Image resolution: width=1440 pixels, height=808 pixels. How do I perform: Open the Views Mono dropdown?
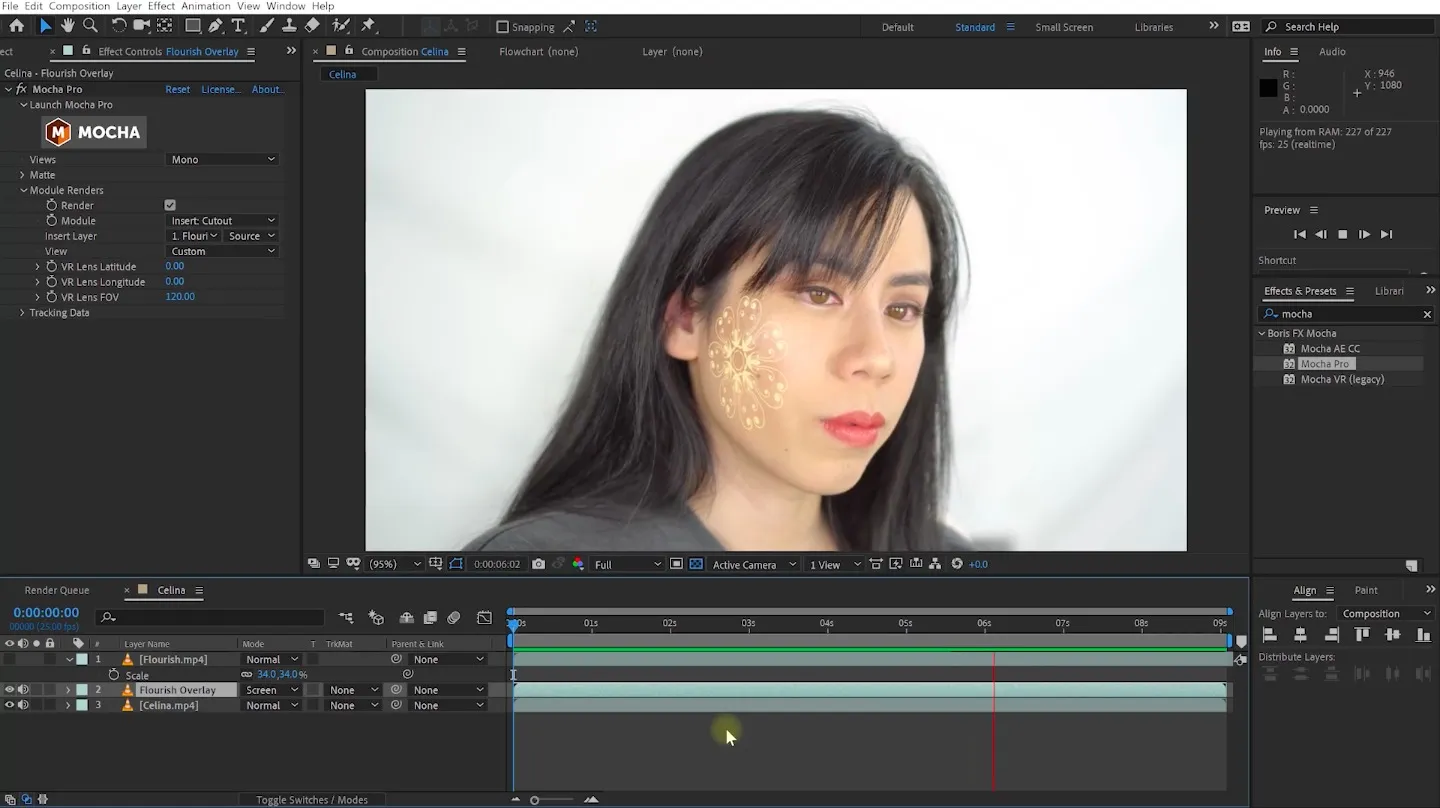[222, 159]
